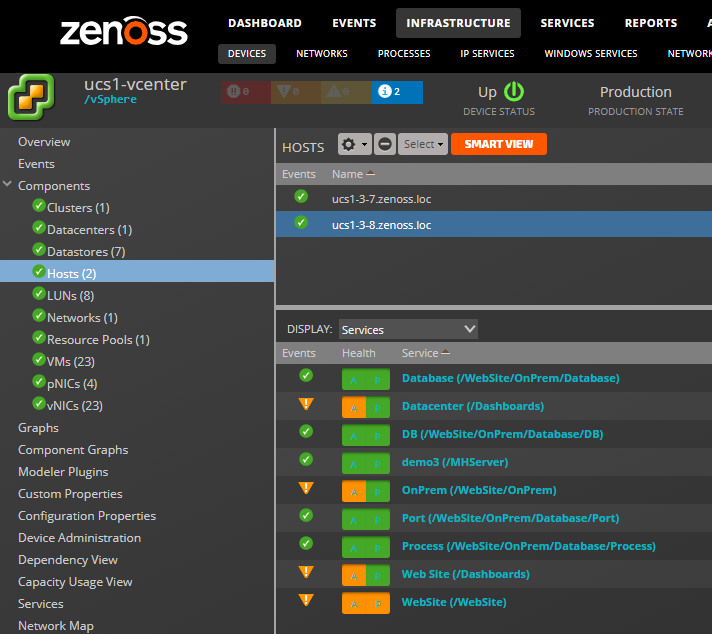712x634 pixels.
Task: Sort by the Service column header
Action: point(420,353)
